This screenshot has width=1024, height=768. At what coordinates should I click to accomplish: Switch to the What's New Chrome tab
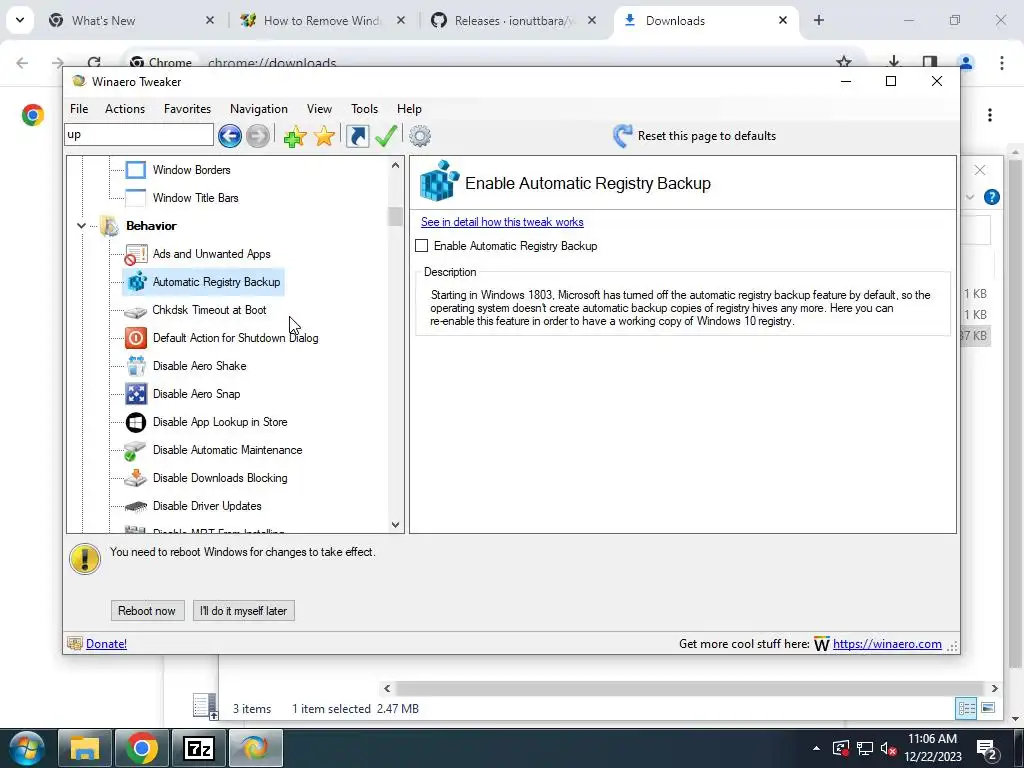point(131,21)
